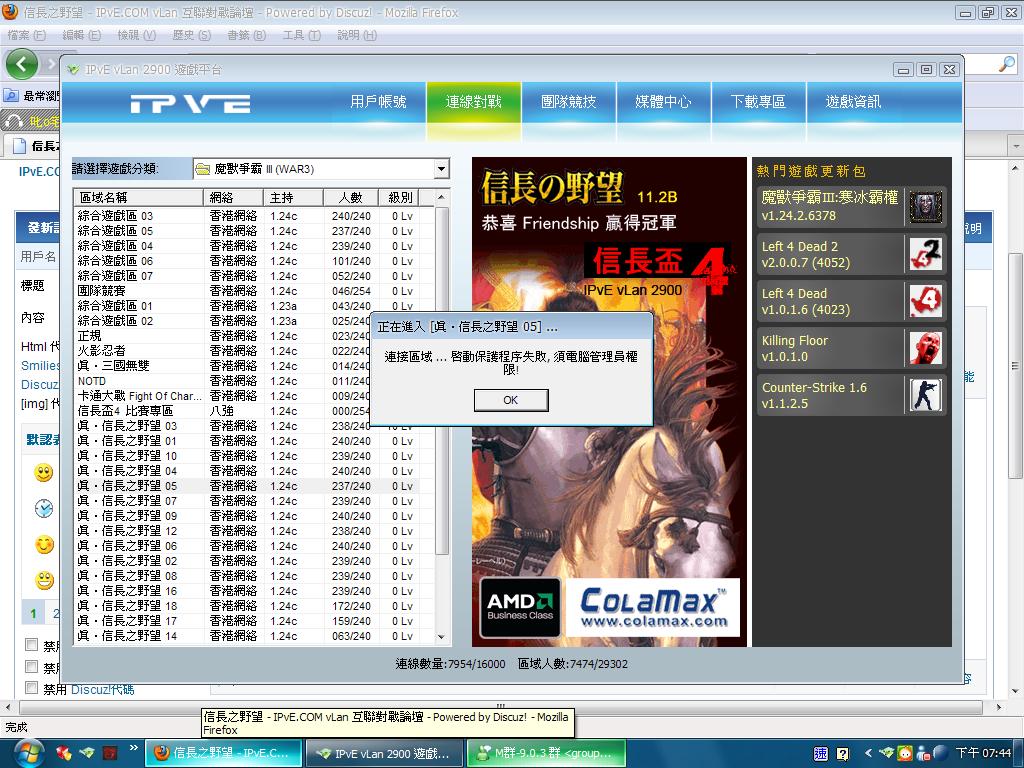Open the Windows Start orb
The width and height of the screenshot is (1024, 768).
pyautogui.click(x=24, y=752)
